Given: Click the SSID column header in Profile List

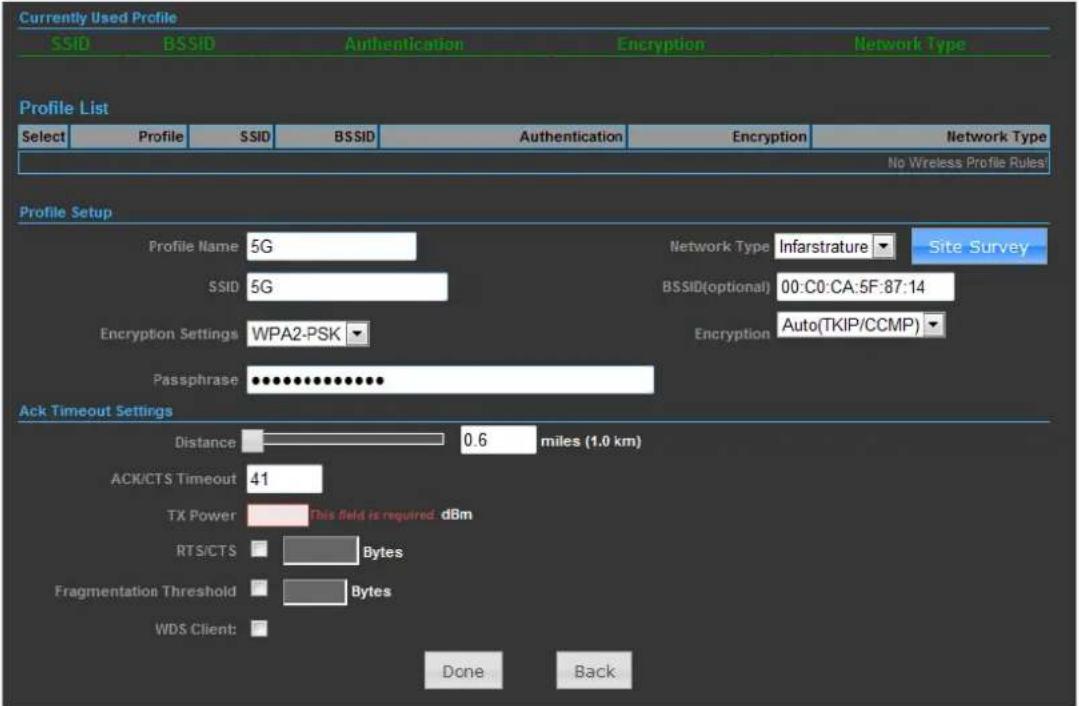Looking at the screenshot, I should click(232, 136).
